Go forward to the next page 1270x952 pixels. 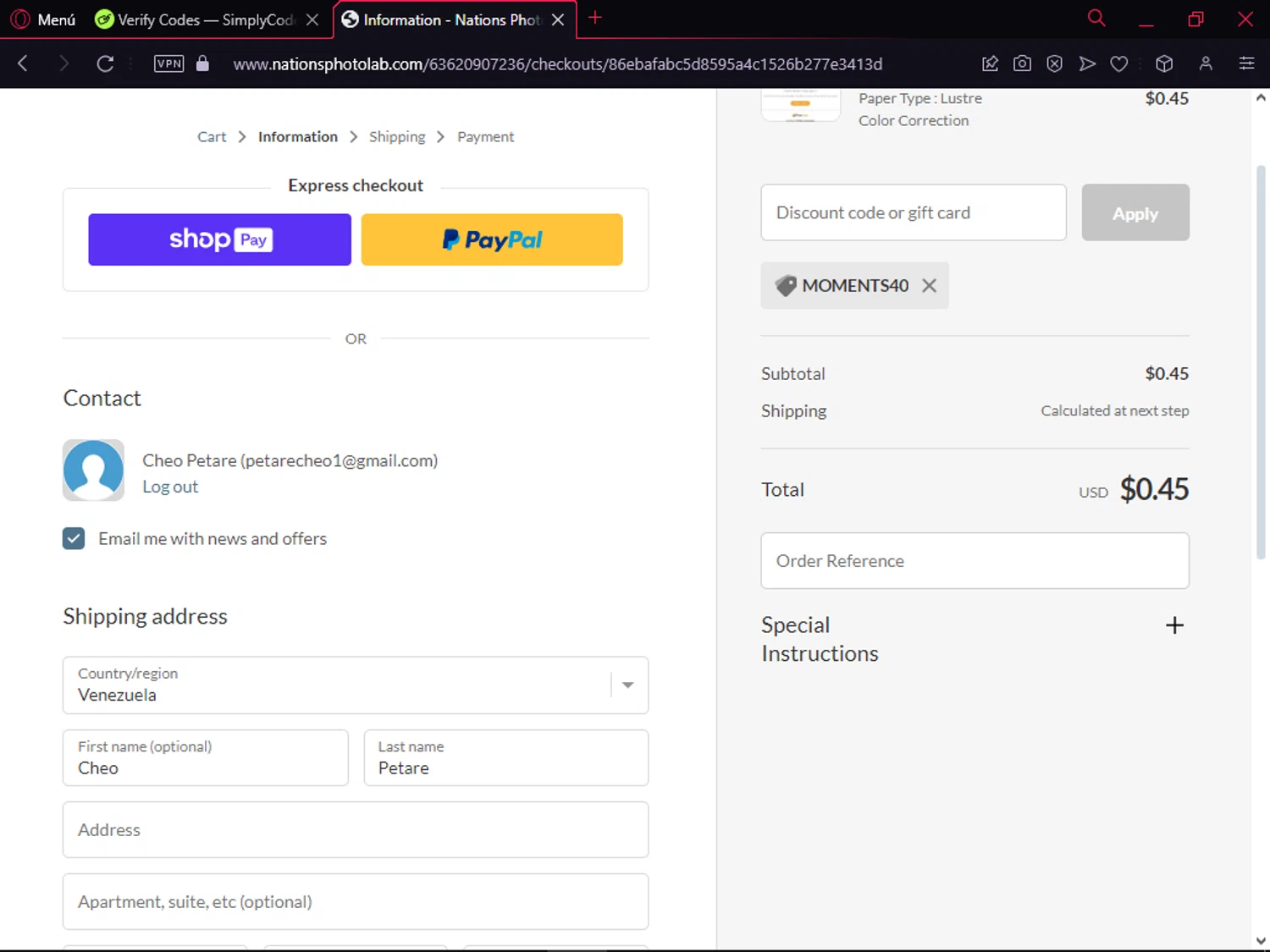(x=63, y=63)
